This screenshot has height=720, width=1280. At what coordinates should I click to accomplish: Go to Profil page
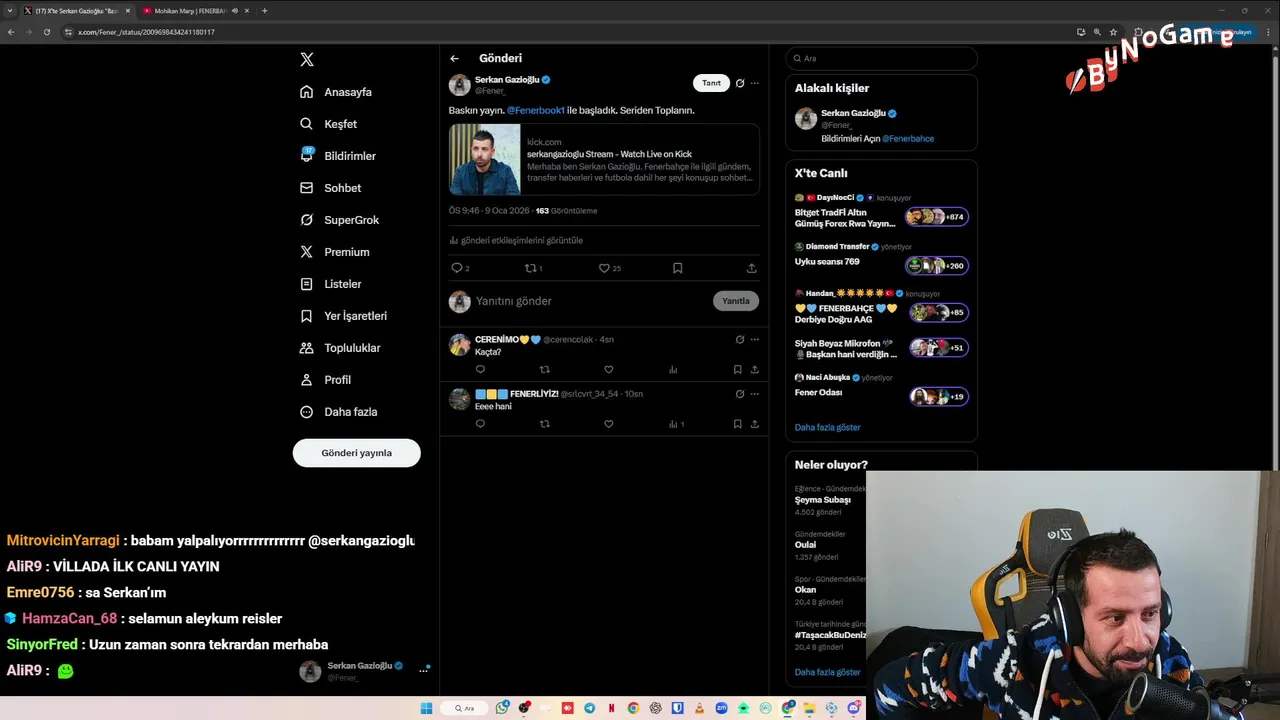326,380
